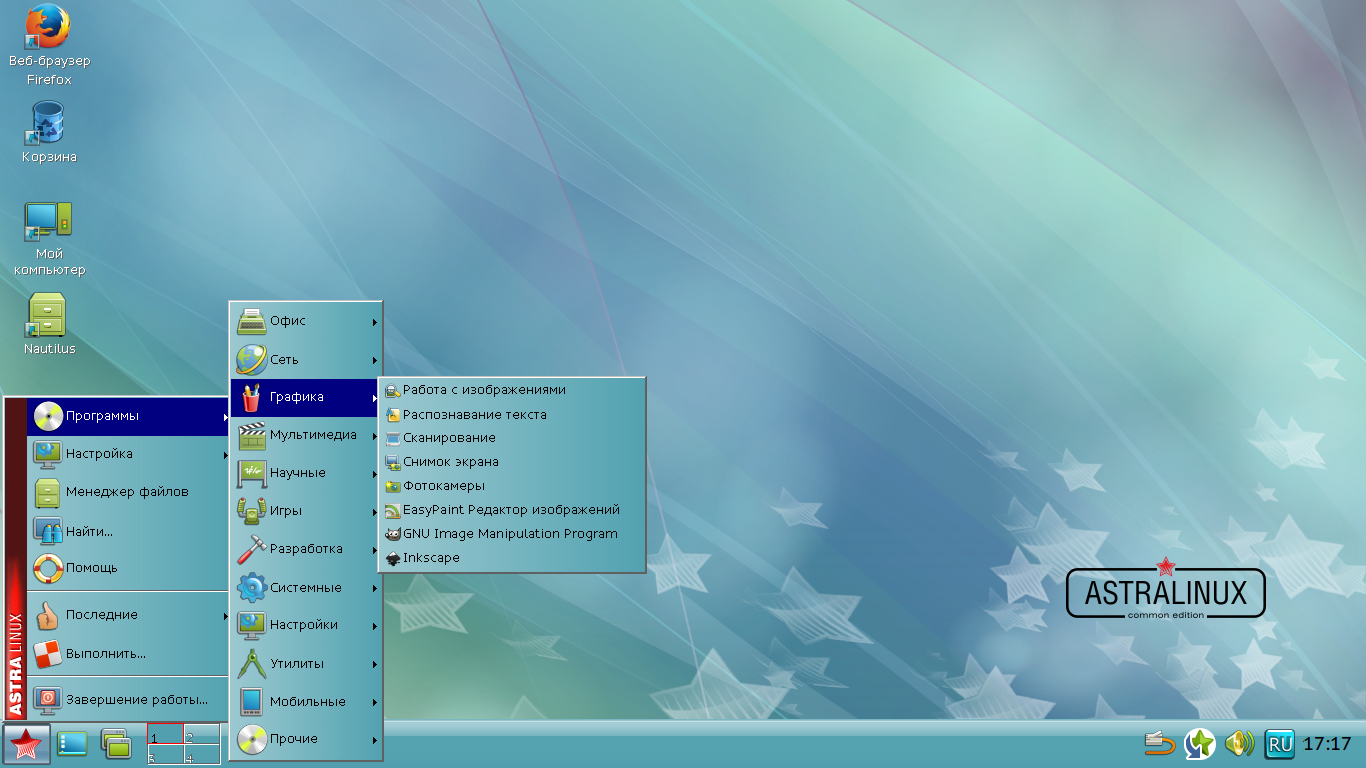Image resolution: width=1366 pixels, height=768 pixels.
Task: Expand the Настройка submenu arrow
Action: point(227,454)
